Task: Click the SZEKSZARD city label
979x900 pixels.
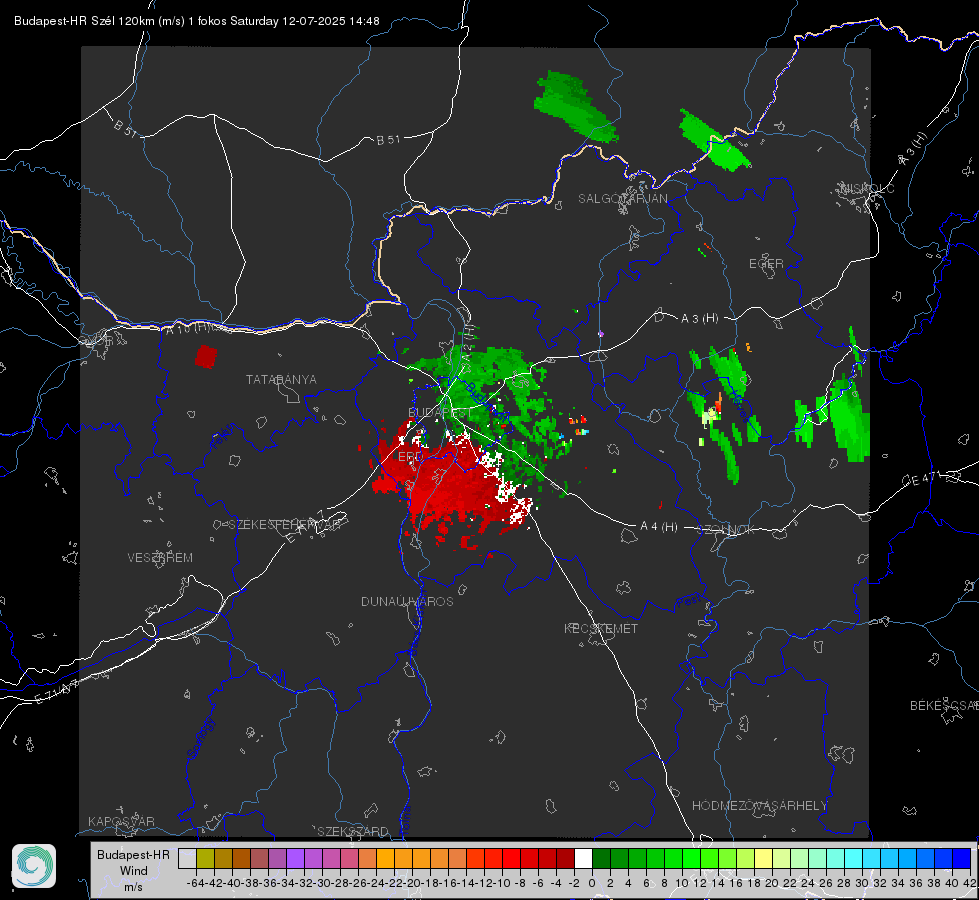Action: (353, 831)
